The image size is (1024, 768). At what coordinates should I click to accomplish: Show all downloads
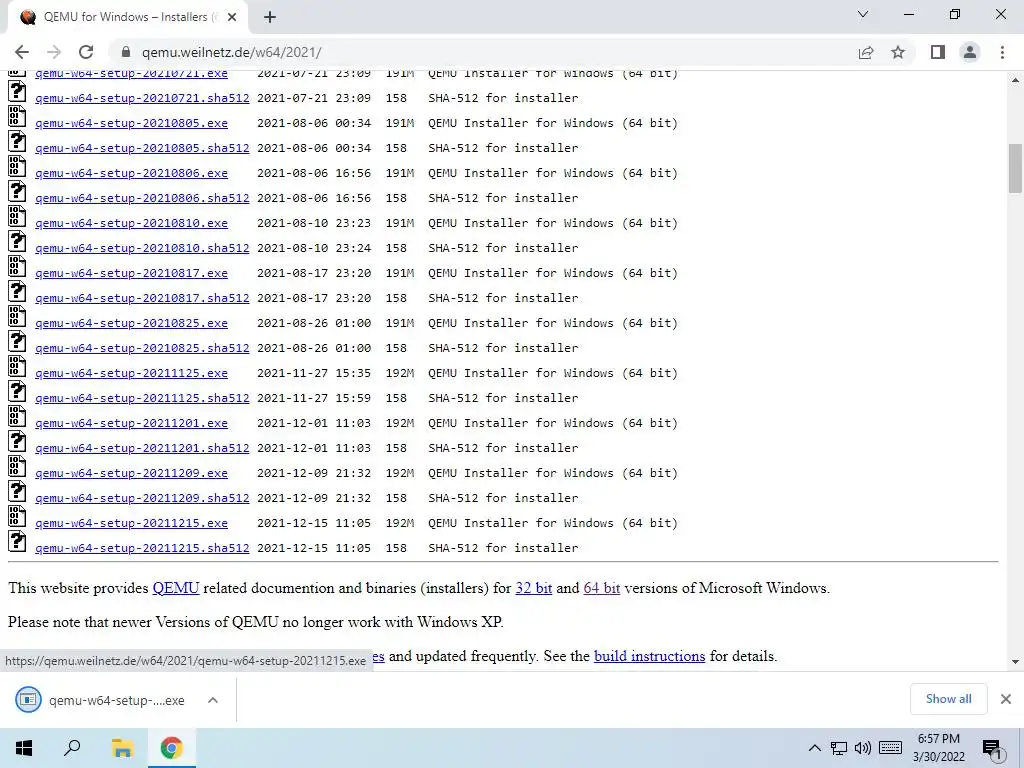point(948,699)
